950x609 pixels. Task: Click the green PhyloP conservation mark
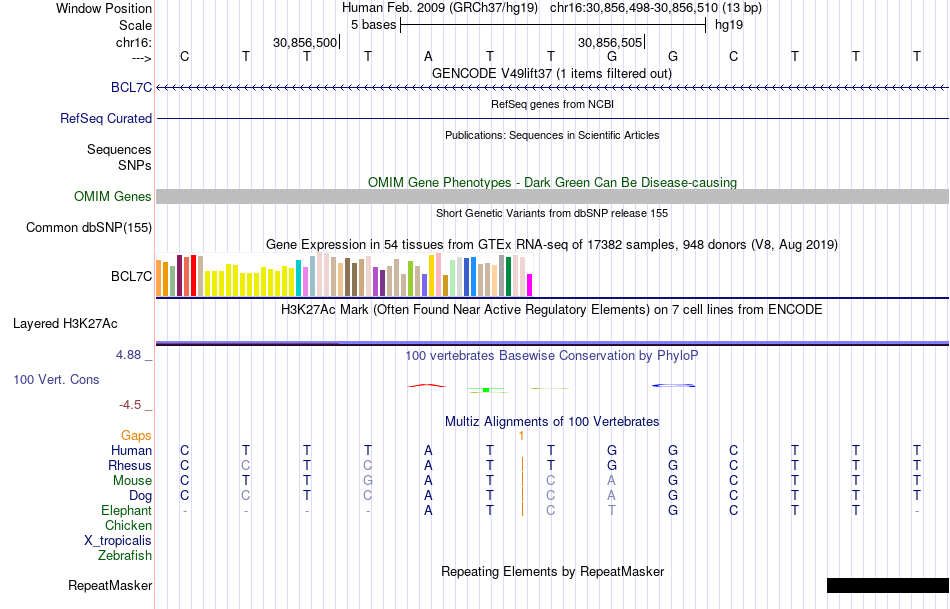486,390
